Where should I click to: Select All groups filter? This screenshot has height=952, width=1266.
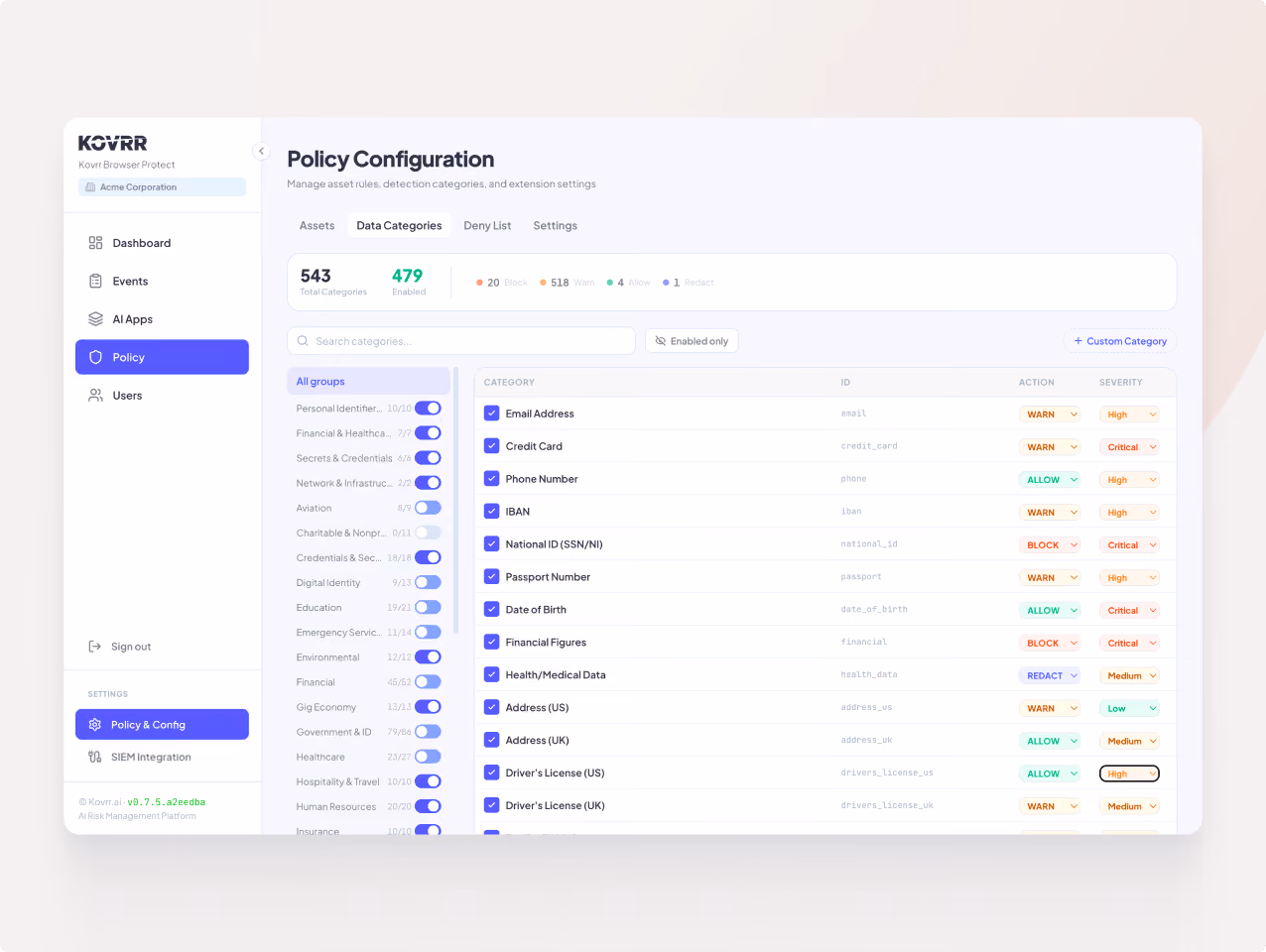[x=368, y=381]
